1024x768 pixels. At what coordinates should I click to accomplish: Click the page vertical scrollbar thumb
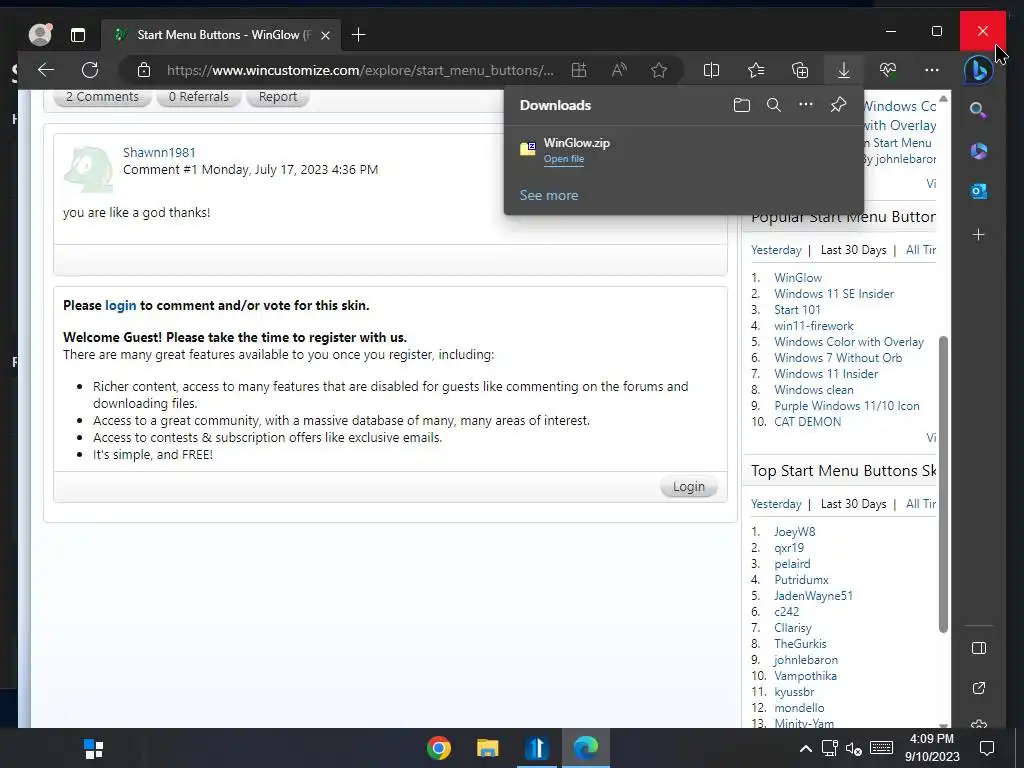click(943, 485)
